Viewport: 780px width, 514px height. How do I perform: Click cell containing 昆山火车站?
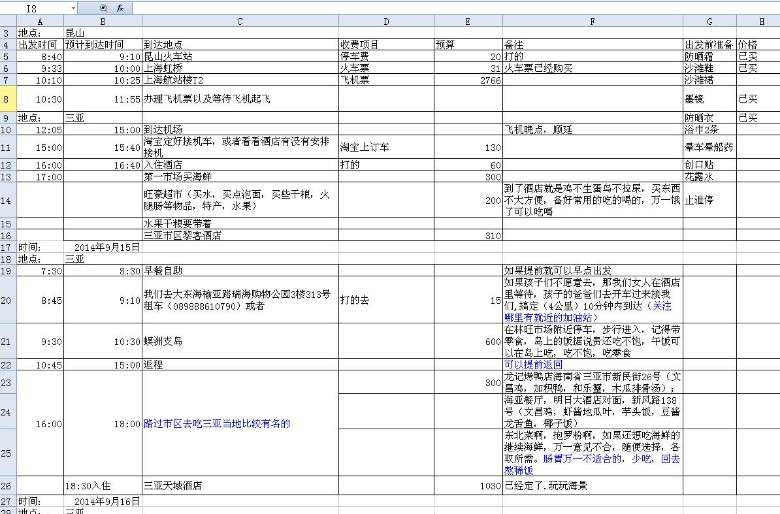[x=240, y=56]
